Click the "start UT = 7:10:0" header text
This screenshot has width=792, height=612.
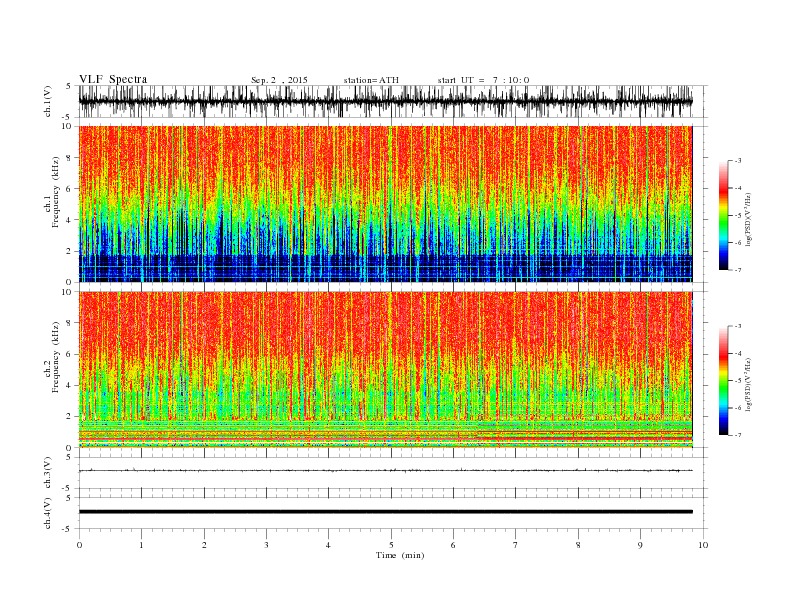click(x=483, y=80)
